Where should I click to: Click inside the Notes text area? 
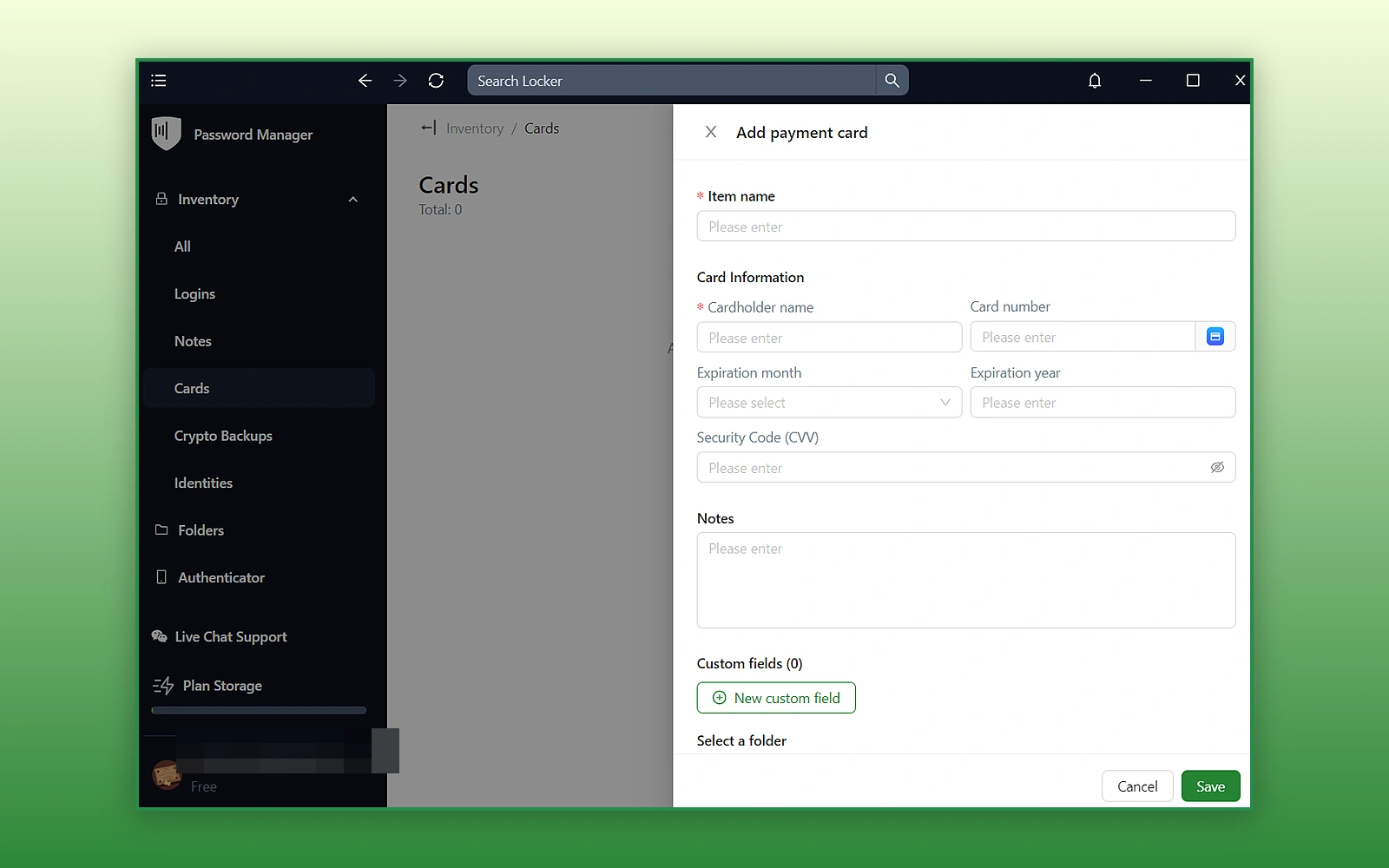(966, 581)
